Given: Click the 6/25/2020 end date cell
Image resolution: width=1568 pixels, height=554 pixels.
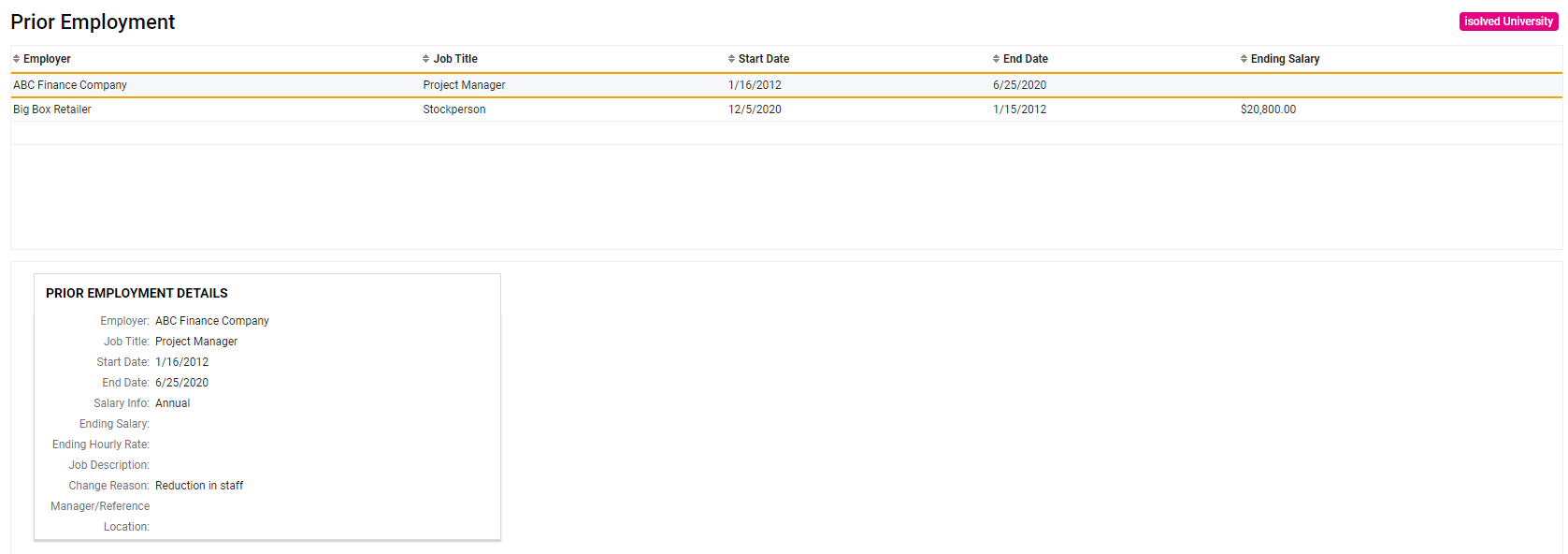Looking at the screenshot, I should [x=1019, y=85].
